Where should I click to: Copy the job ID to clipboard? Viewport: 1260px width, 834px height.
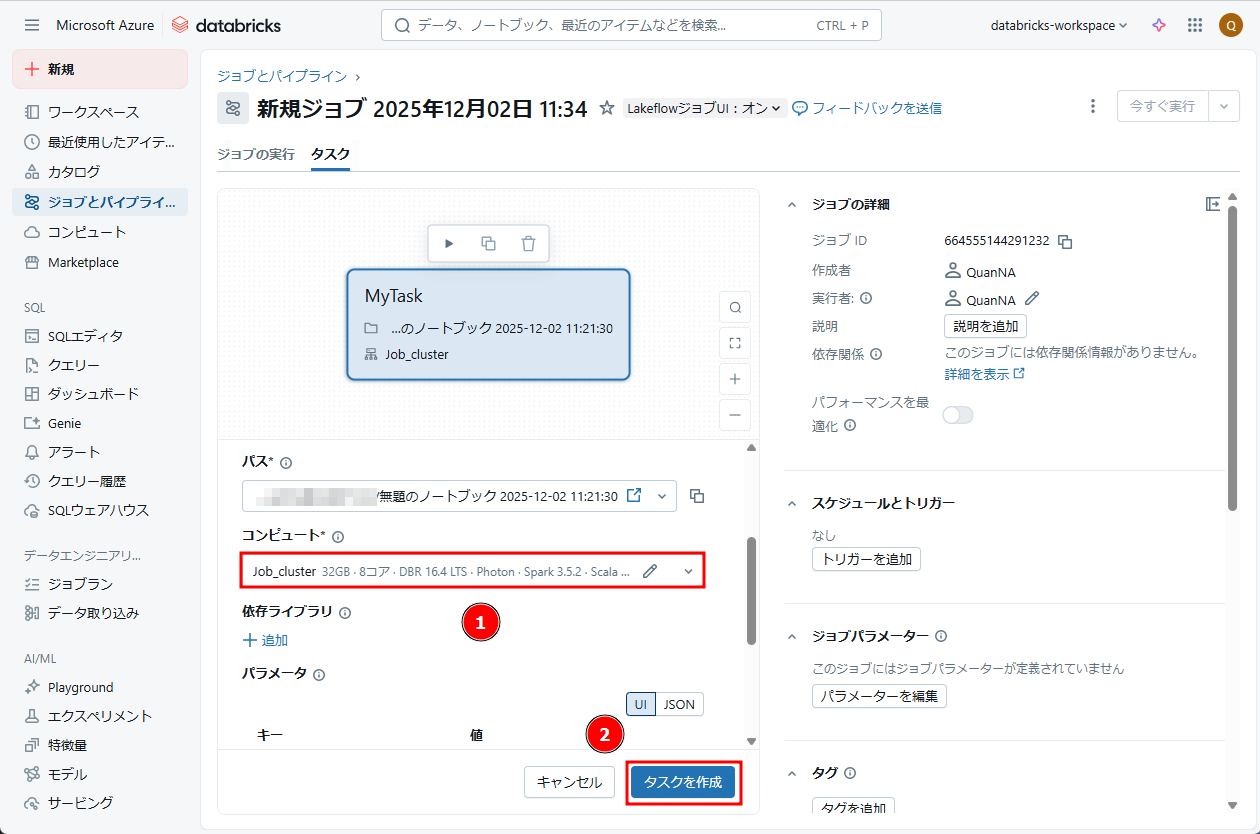click(1066, 241)
